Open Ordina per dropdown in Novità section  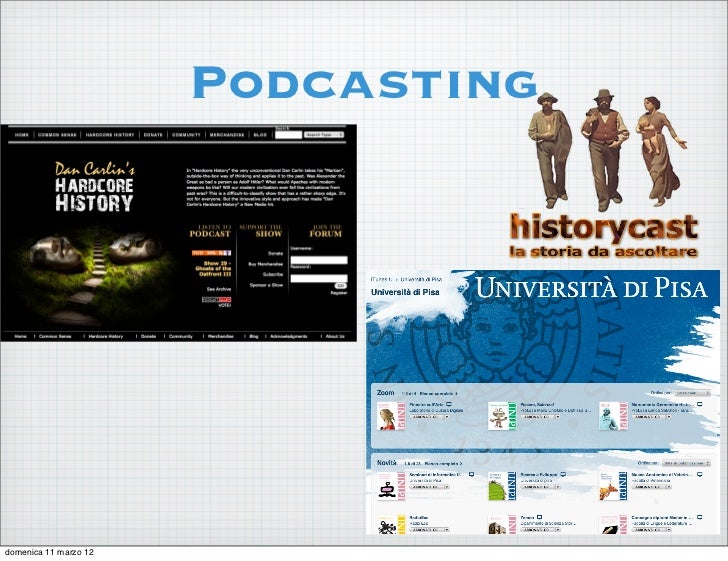click(686, 463)
